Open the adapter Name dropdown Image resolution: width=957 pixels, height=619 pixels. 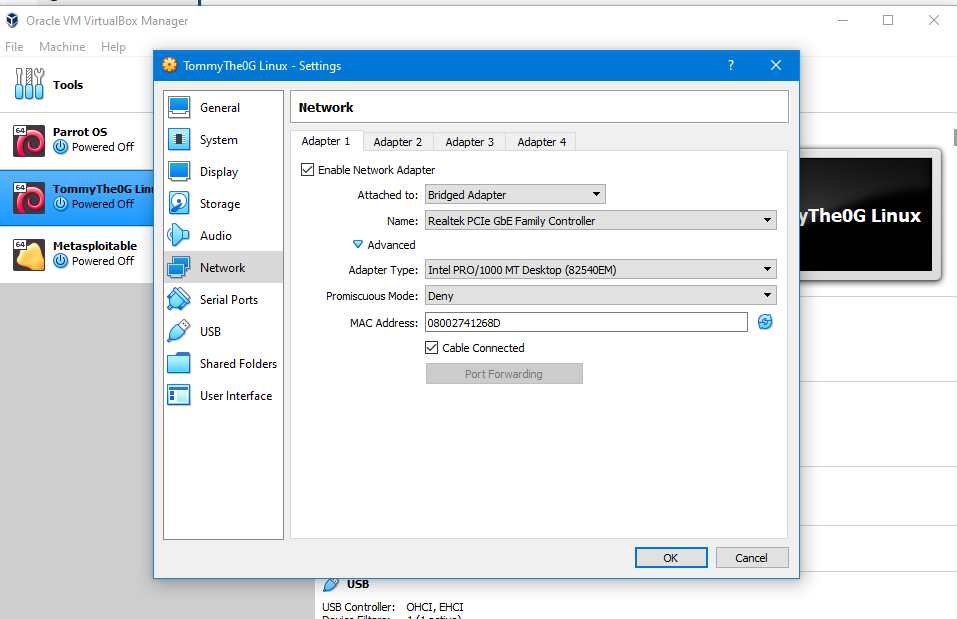point(601,220)
